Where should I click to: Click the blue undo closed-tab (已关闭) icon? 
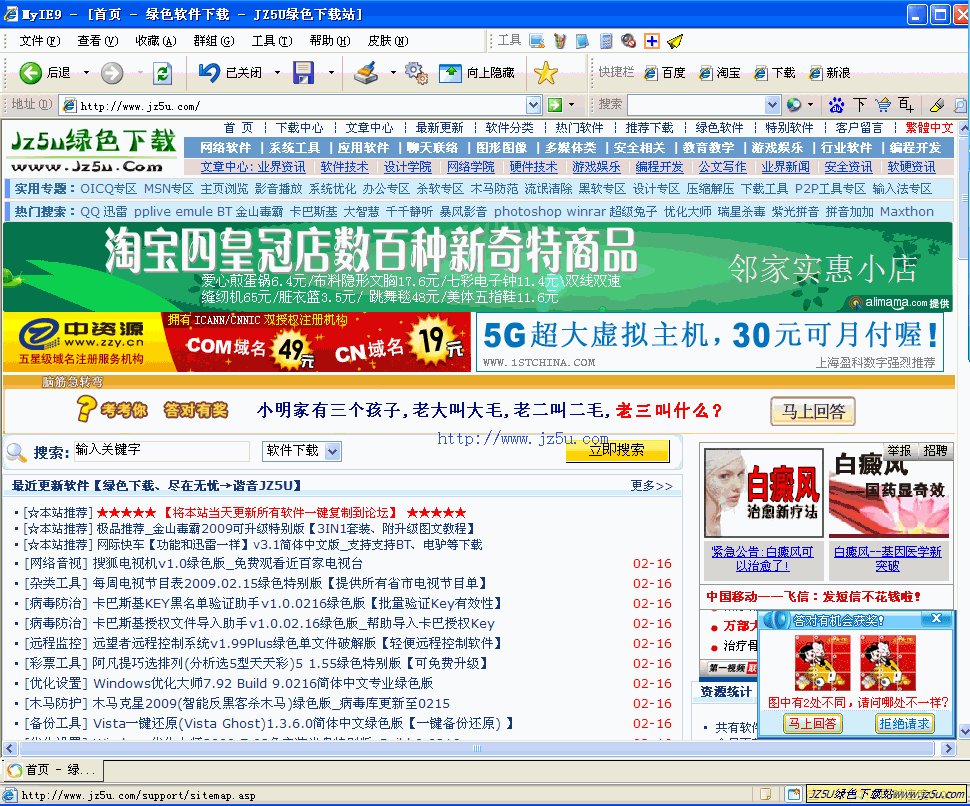[x=210, y=73]
